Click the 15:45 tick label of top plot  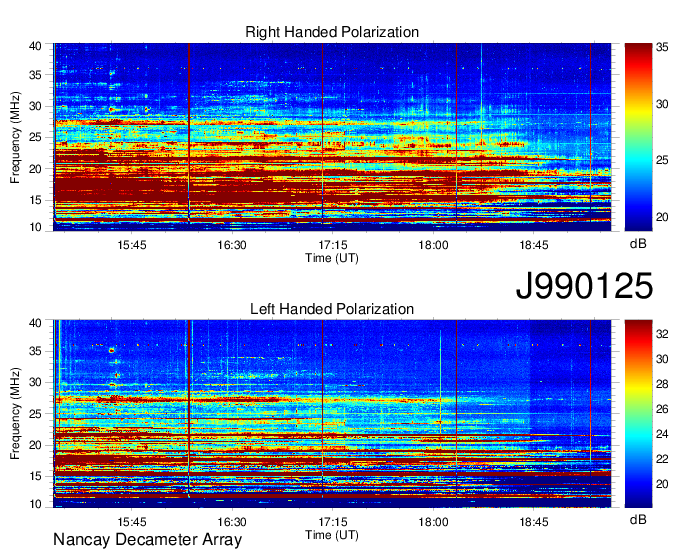pos(132,245)
